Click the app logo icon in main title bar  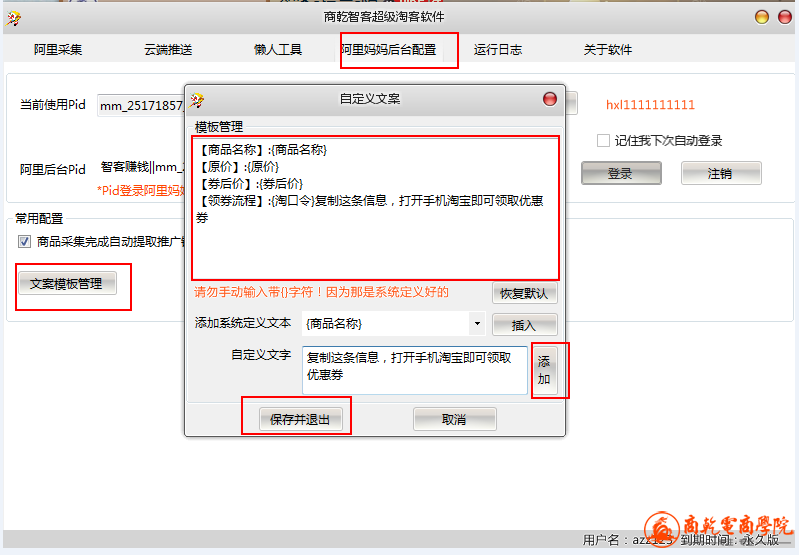coord(14,19)
